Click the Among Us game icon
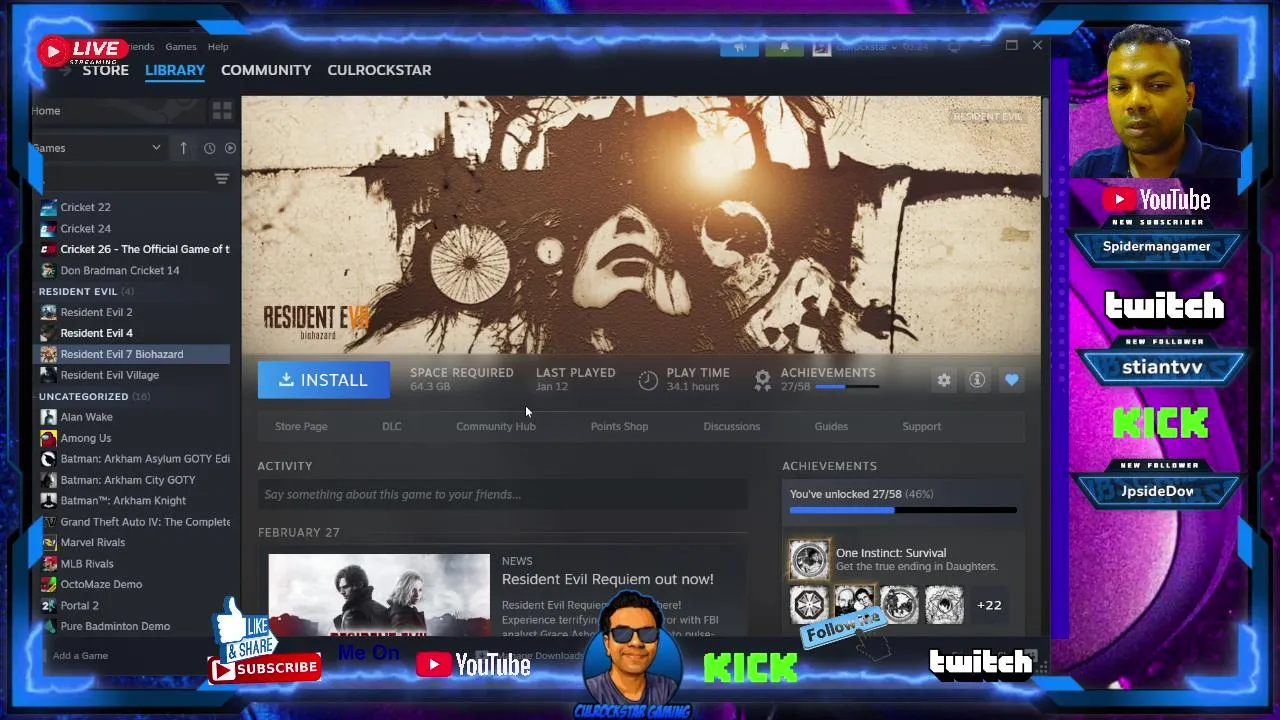Viewport: 1280px width, 720px height. coord(48,438)
